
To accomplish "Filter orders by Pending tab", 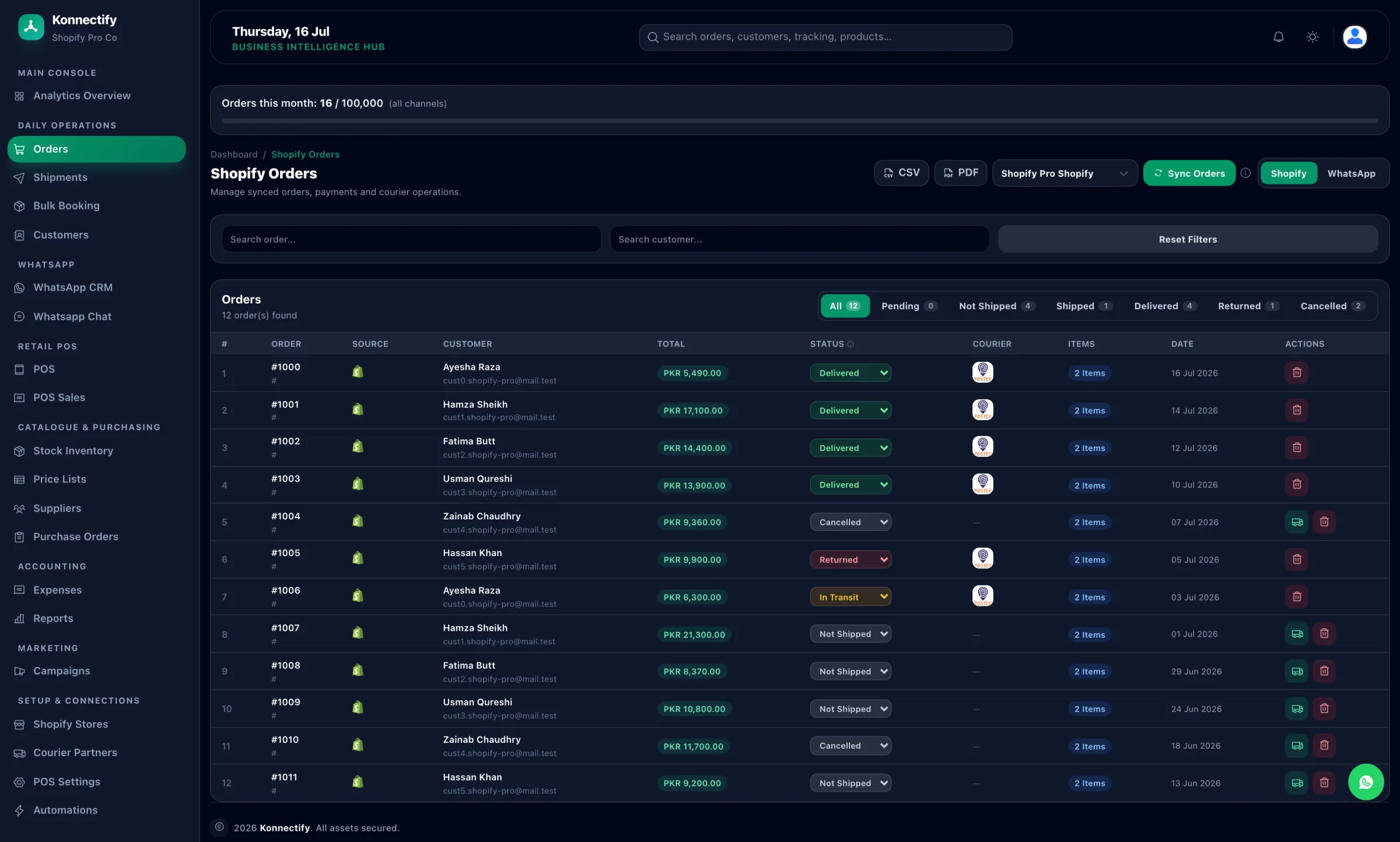I will 909,306.
